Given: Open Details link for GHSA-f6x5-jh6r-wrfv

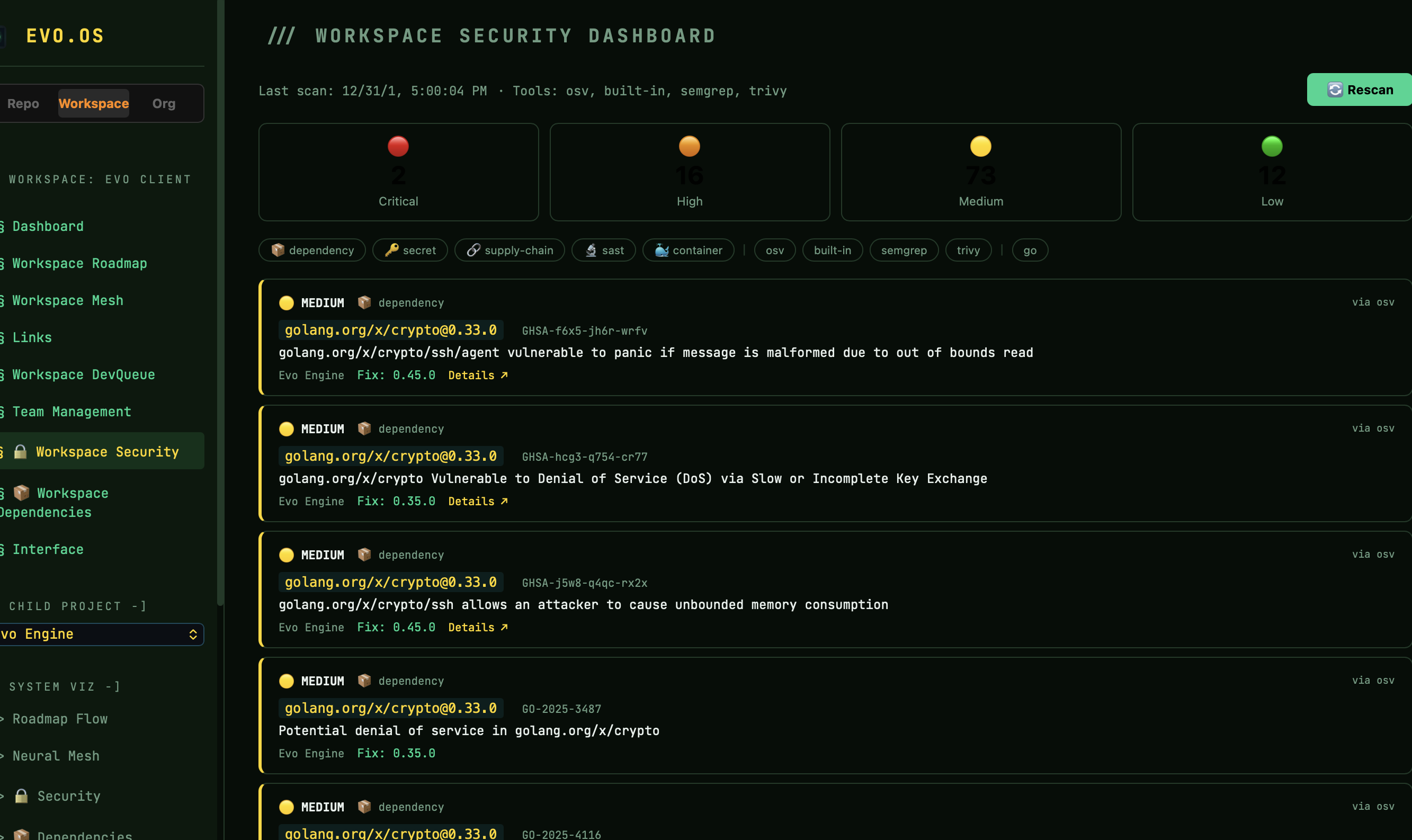Looking at the screenshot, I should click(x=478, y=376).
